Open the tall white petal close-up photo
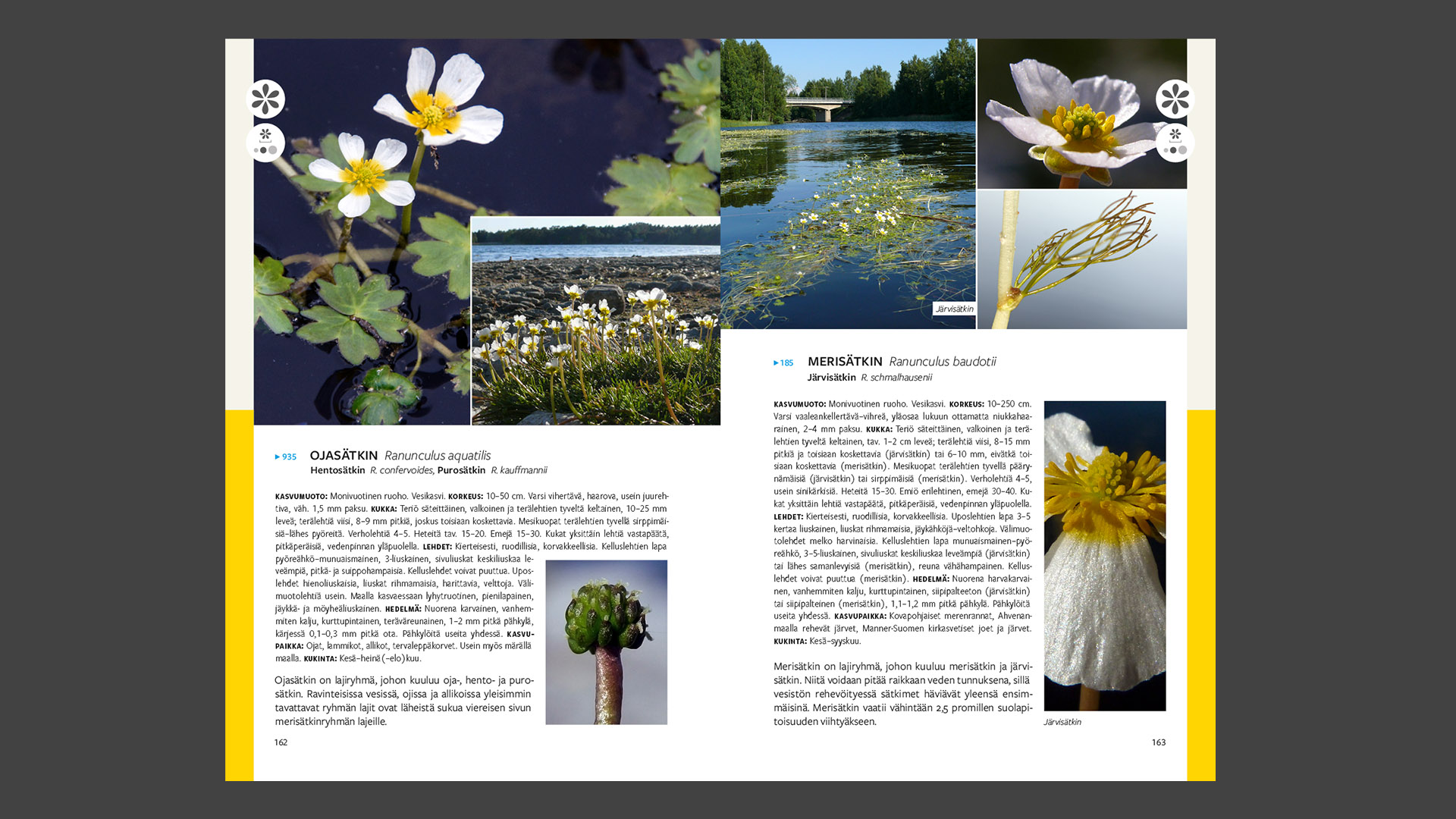The height and width of the screenshot is (819, 1456). click(1104, 556)
